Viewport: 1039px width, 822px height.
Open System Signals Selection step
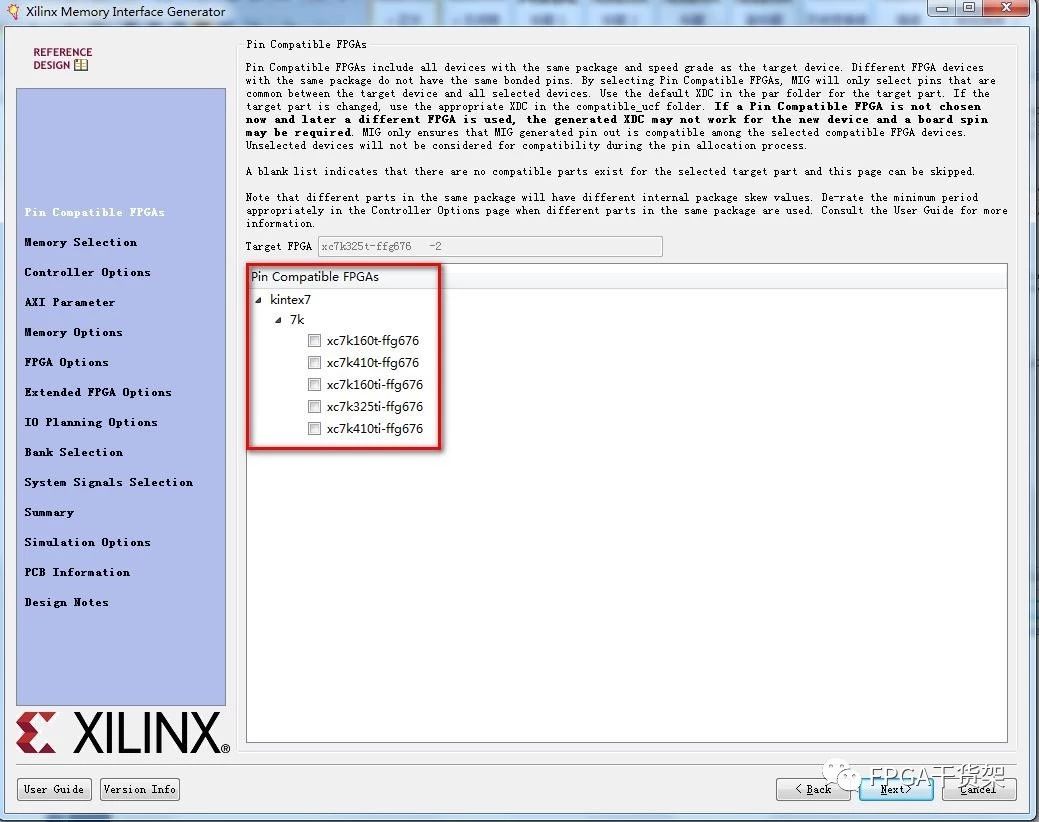(109, 482)
